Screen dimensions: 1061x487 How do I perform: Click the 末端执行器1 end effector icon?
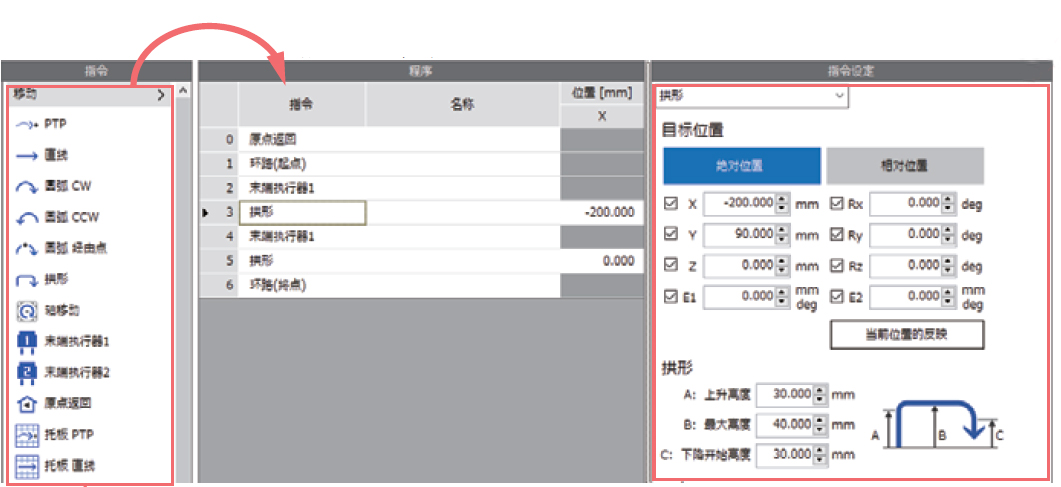pos(26,341)
